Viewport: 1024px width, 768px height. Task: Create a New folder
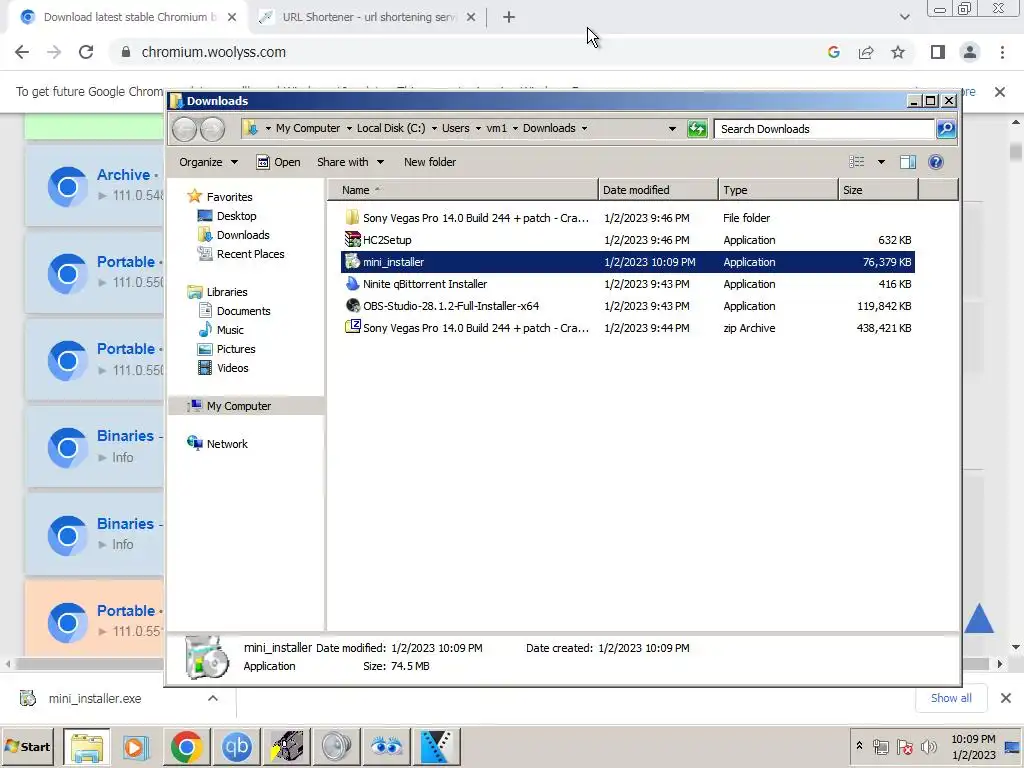pos(430,162)
